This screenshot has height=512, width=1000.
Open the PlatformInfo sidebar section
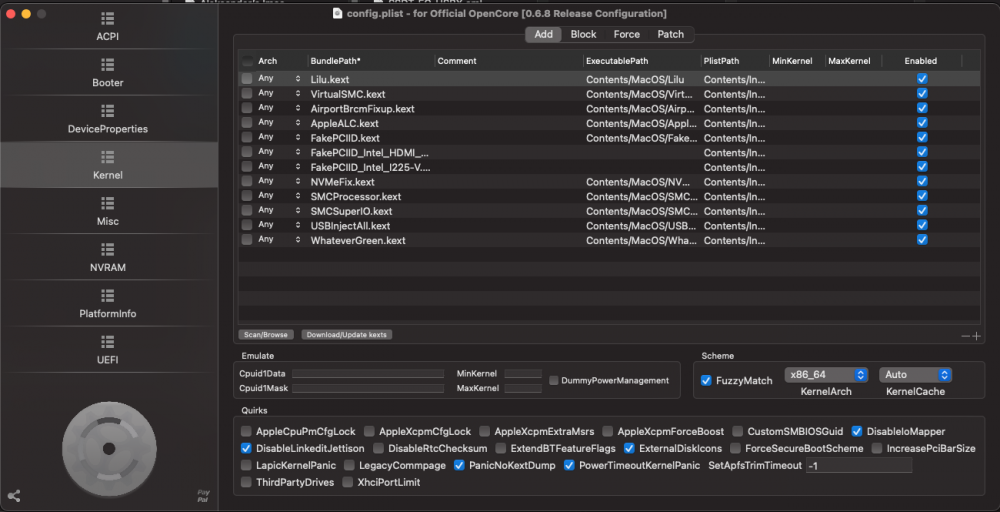click(x=108, y=304)
